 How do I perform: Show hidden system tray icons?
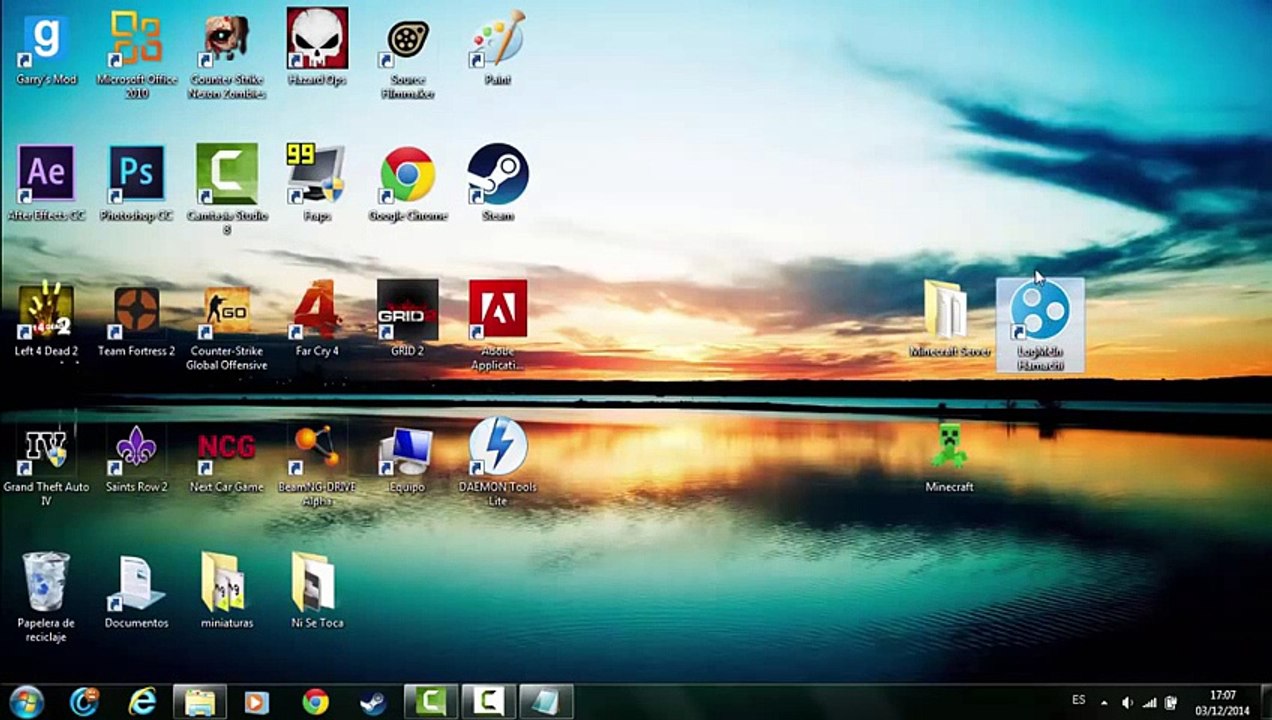tap(1104, 702)
